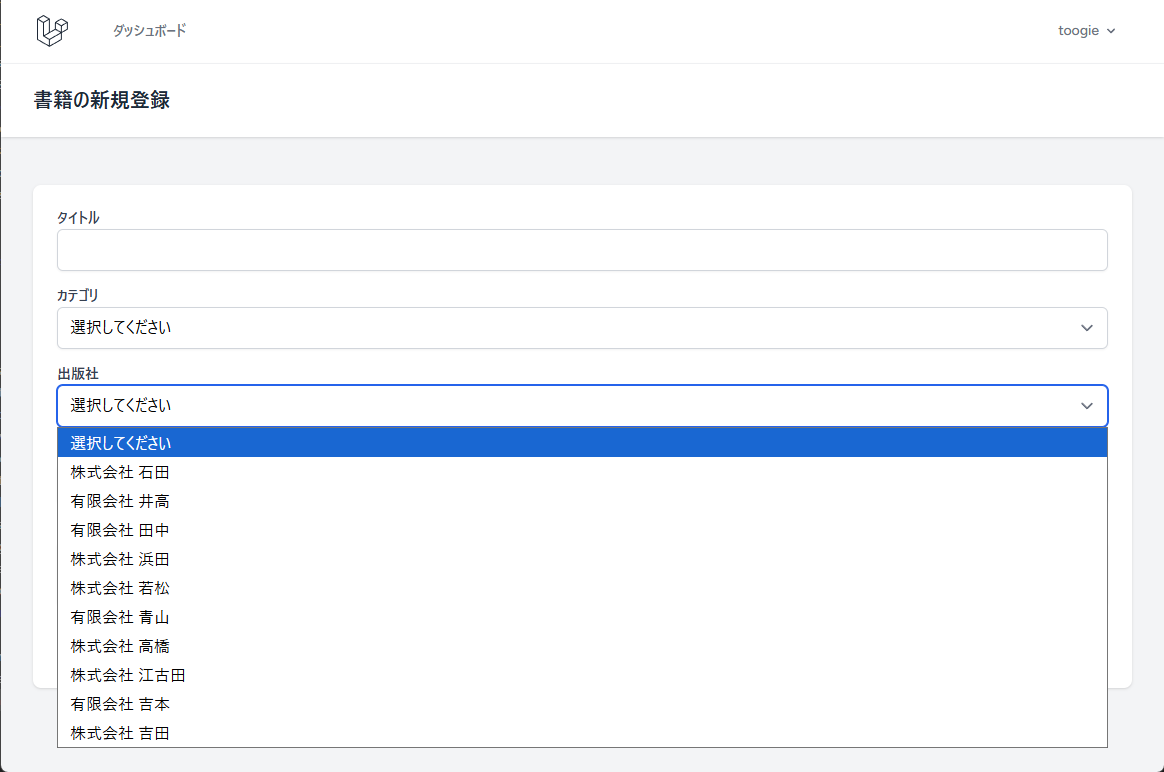Image resolution: width=1164 pixels, height=772 pixels.
Task: Click the 出版社 select box field
Action: (x=560, y=406)
